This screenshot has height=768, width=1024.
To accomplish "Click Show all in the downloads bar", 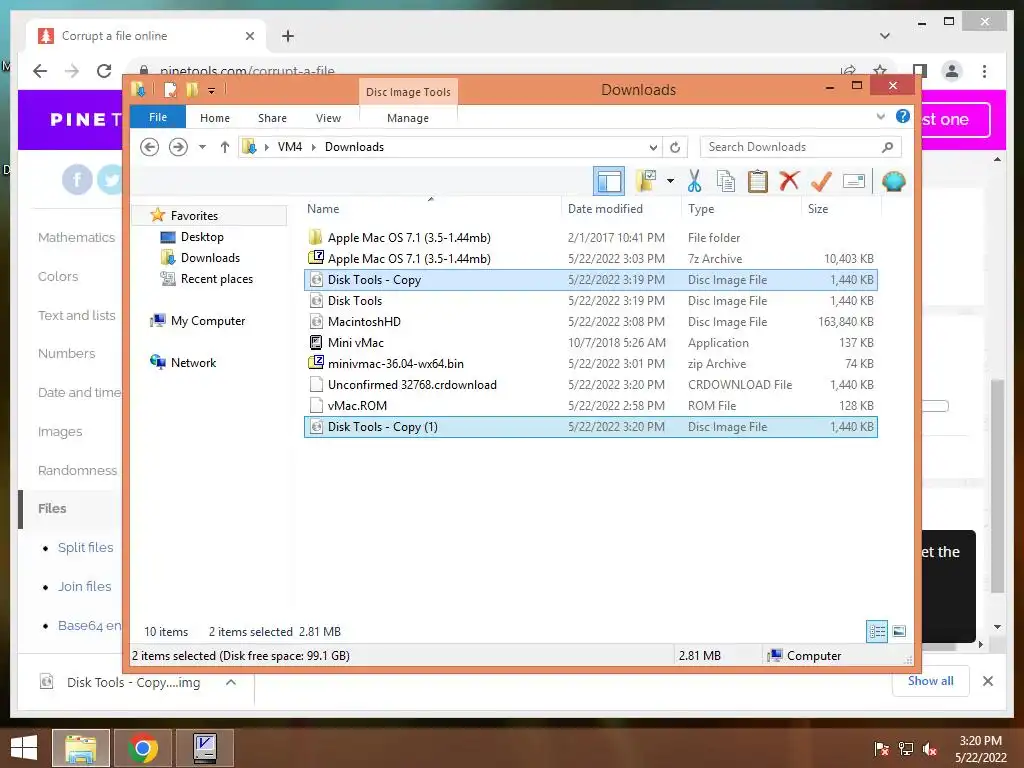I will coord(931,680).
